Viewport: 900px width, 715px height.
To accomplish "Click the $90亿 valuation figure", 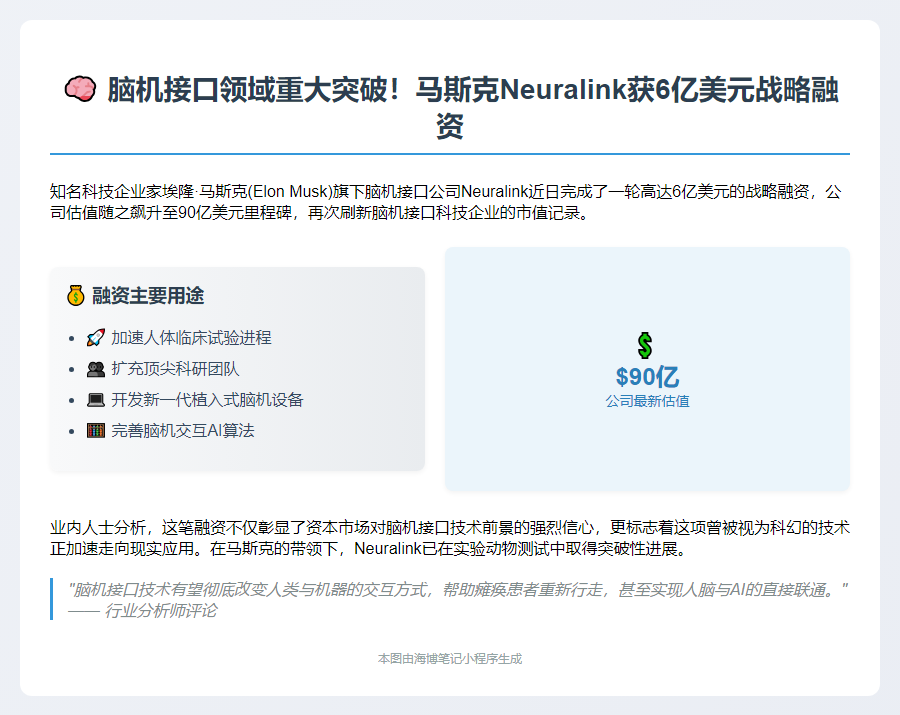I will [646, 377].
